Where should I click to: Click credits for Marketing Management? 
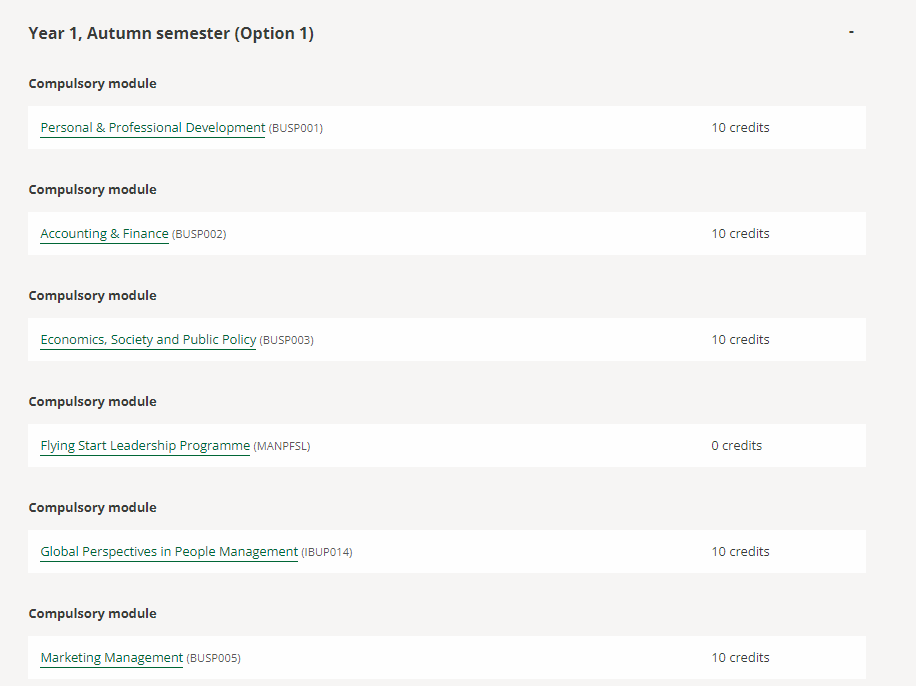click(740, 658)
